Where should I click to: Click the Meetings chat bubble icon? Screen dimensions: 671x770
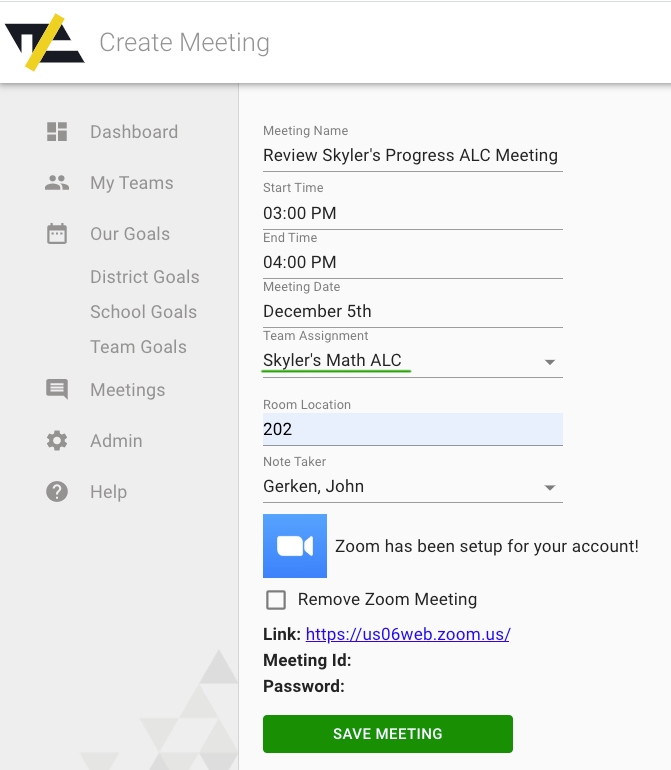point(57,389)
